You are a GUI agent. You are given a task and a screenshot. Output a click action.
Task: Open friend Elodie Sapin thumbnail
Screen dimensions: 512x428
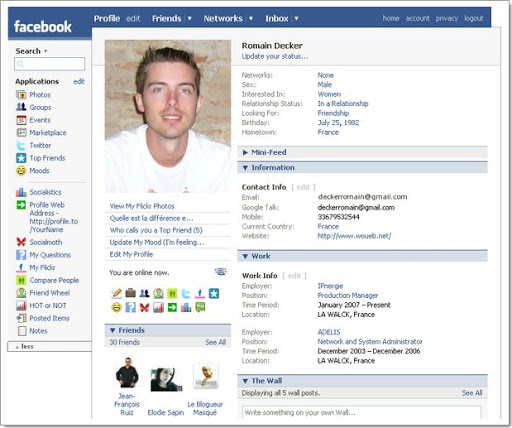click(x=166, y=379)
